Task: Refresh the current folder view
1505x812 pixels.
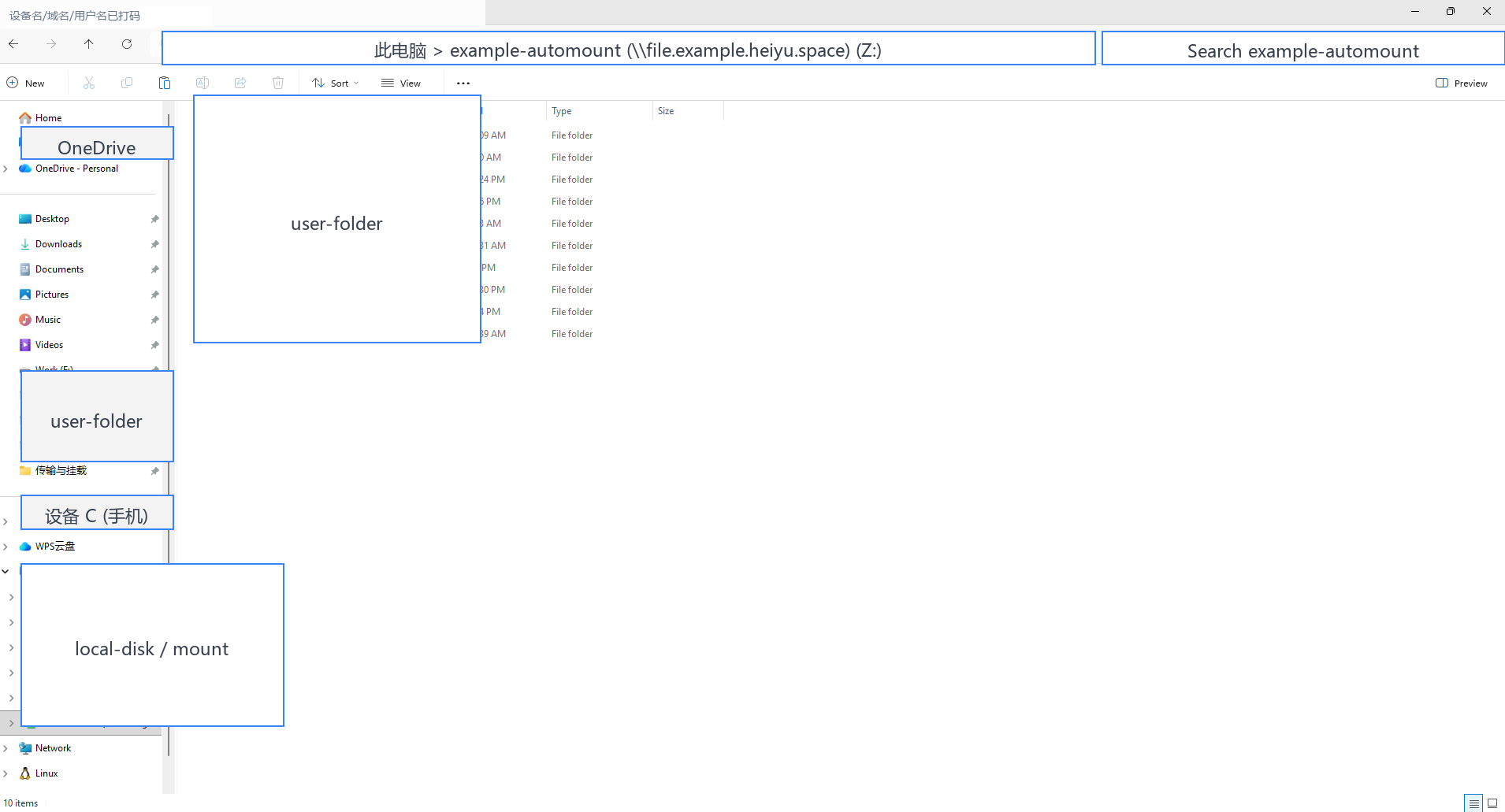Action: point(127,44)
